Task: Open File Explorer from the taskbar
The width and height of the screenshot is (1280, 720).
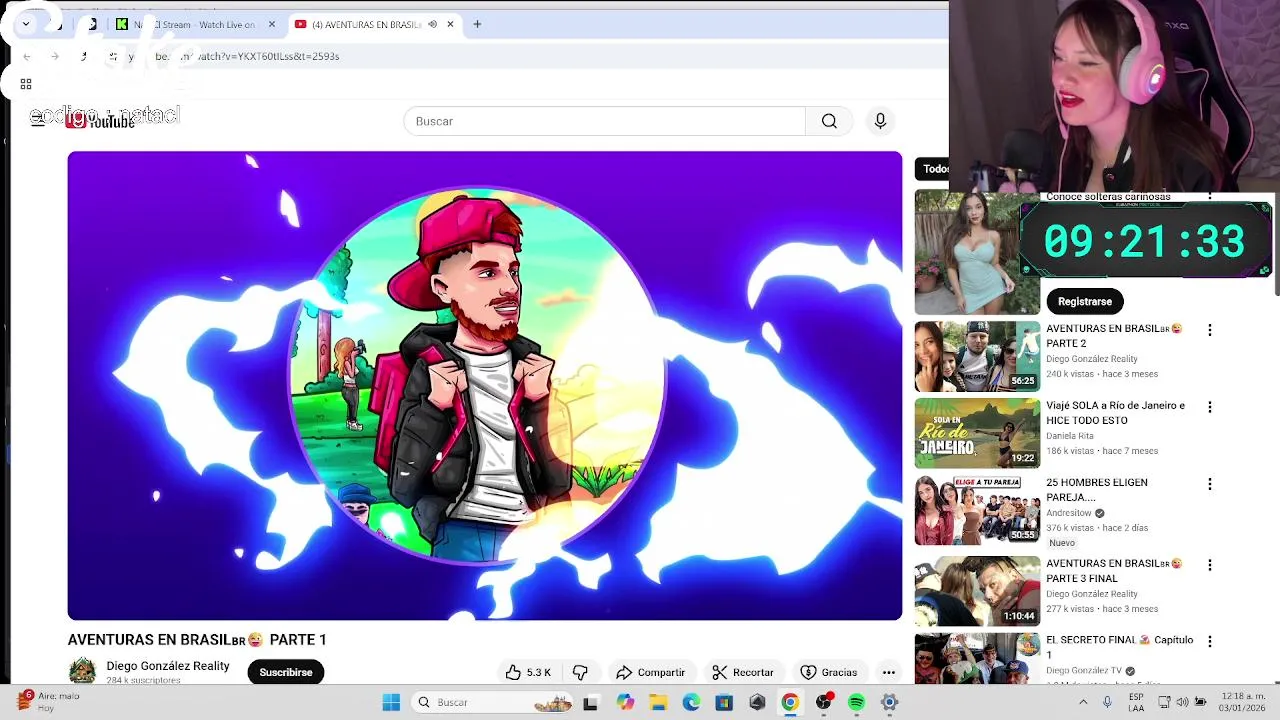Action: click(658, 702)
